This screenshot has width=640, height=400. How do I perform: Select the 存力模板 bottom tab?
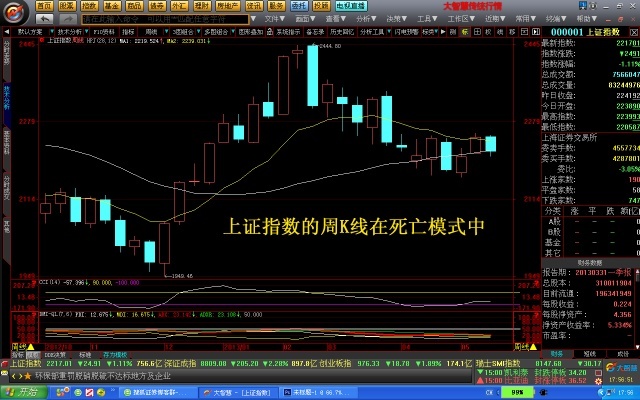coord(115,355)
